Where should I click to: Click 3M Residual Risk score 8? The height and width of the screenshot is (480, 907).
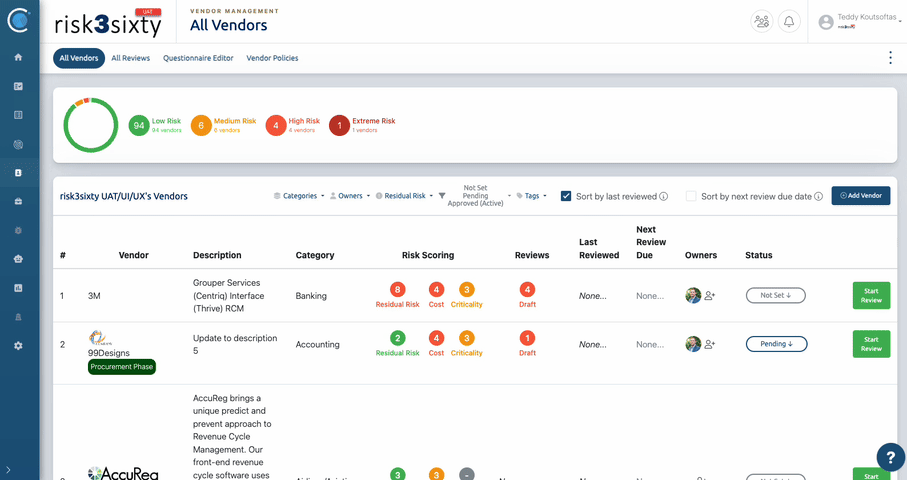click(x=397, y=290)
